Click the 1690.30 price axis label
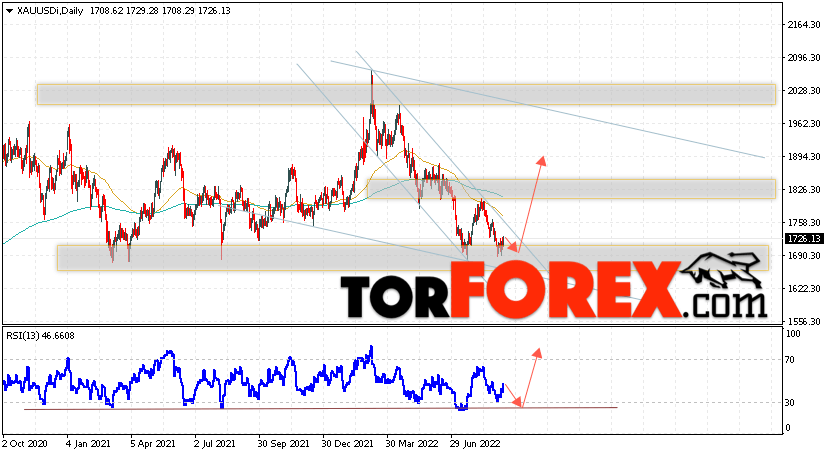Viewport: 828px width, 455px height. pyautogui.click(x=804, y=255)
